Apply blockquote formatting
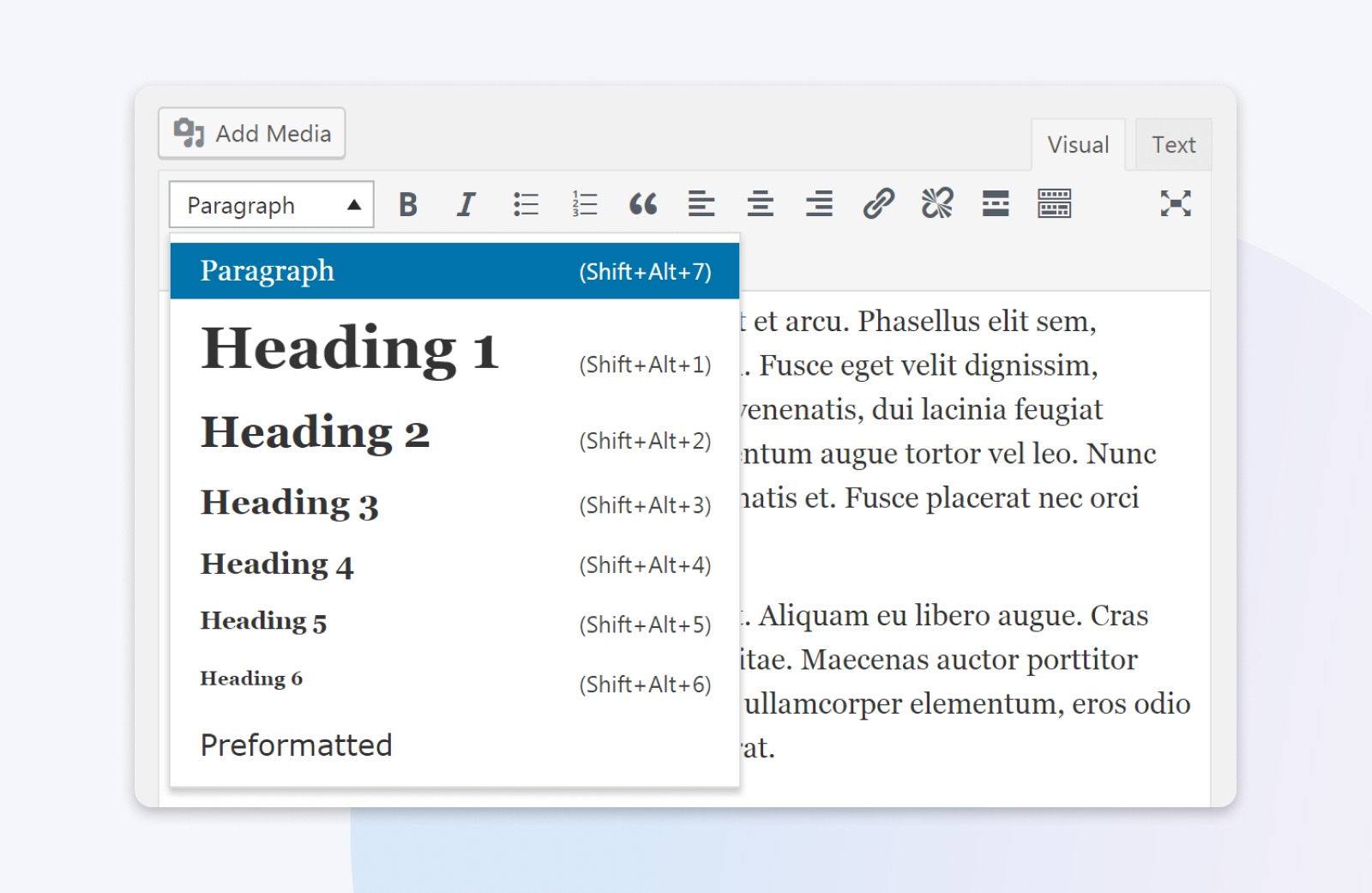This screenshot has width=1372, height=893. pos(643,204)
